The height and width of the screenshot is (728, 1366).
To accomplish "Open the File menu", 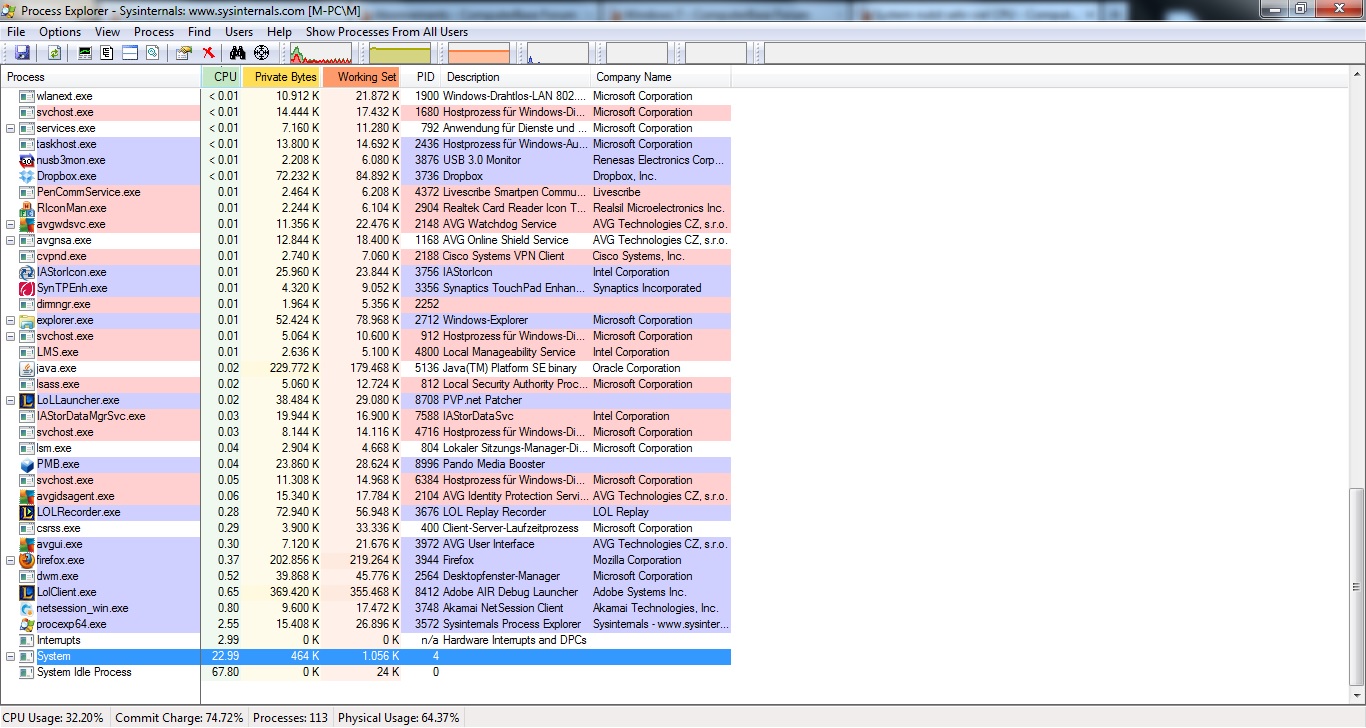I will pos(16,32).
